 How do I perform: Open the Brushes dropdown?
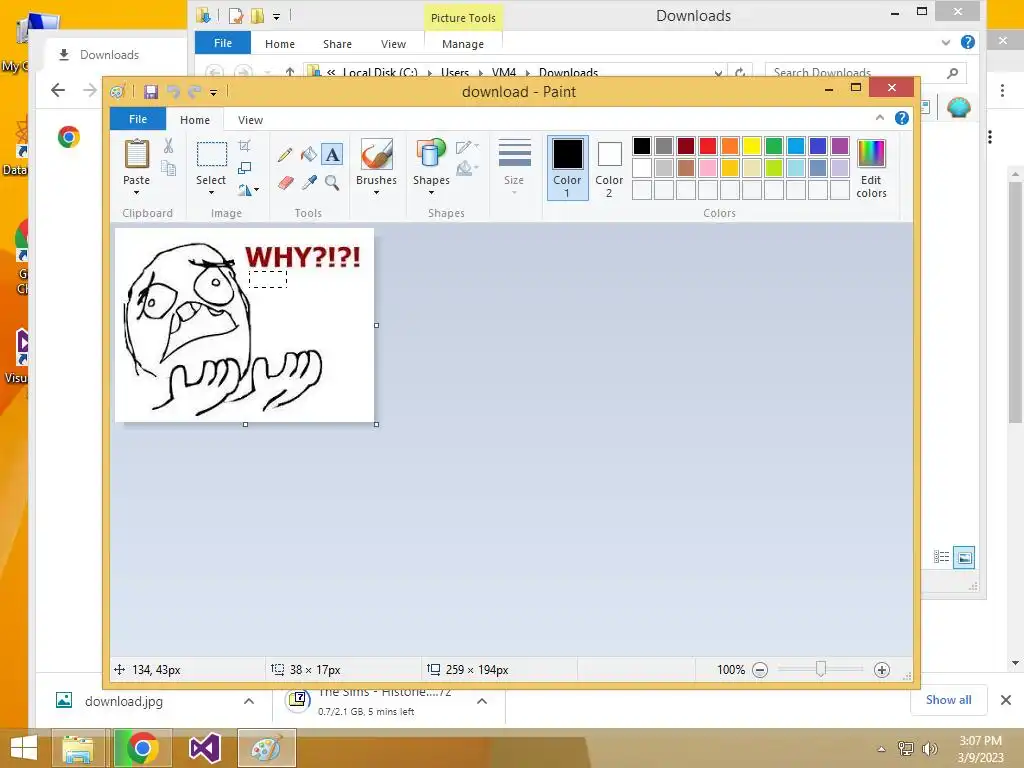(376, 193)
